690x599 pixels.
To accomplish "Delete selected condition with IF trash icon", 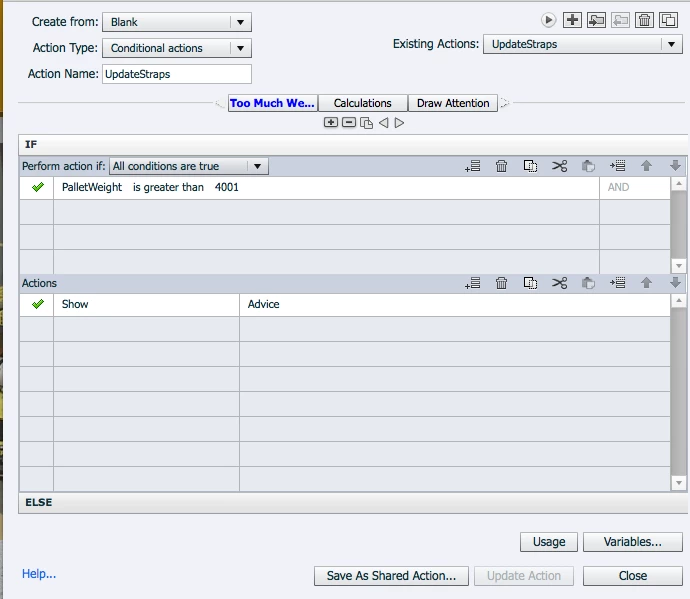I will coord(501,166).
